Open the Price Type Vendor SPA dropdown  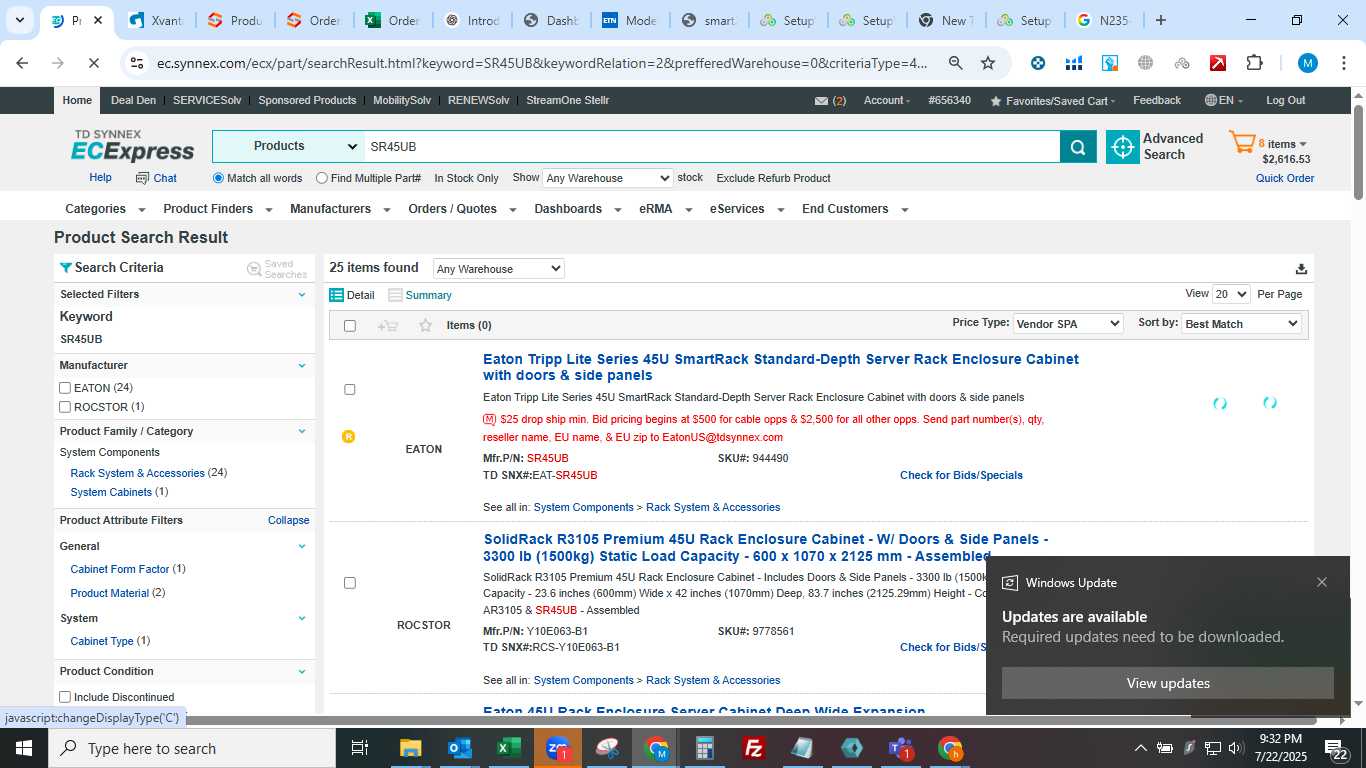(x=1067, y=324)
